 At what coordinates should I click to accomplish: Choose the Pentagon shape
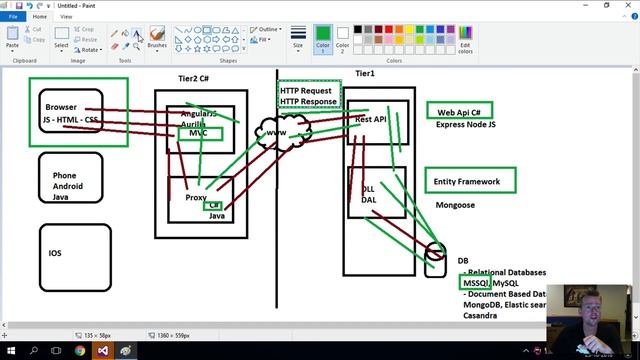click(x=197, y=40)
